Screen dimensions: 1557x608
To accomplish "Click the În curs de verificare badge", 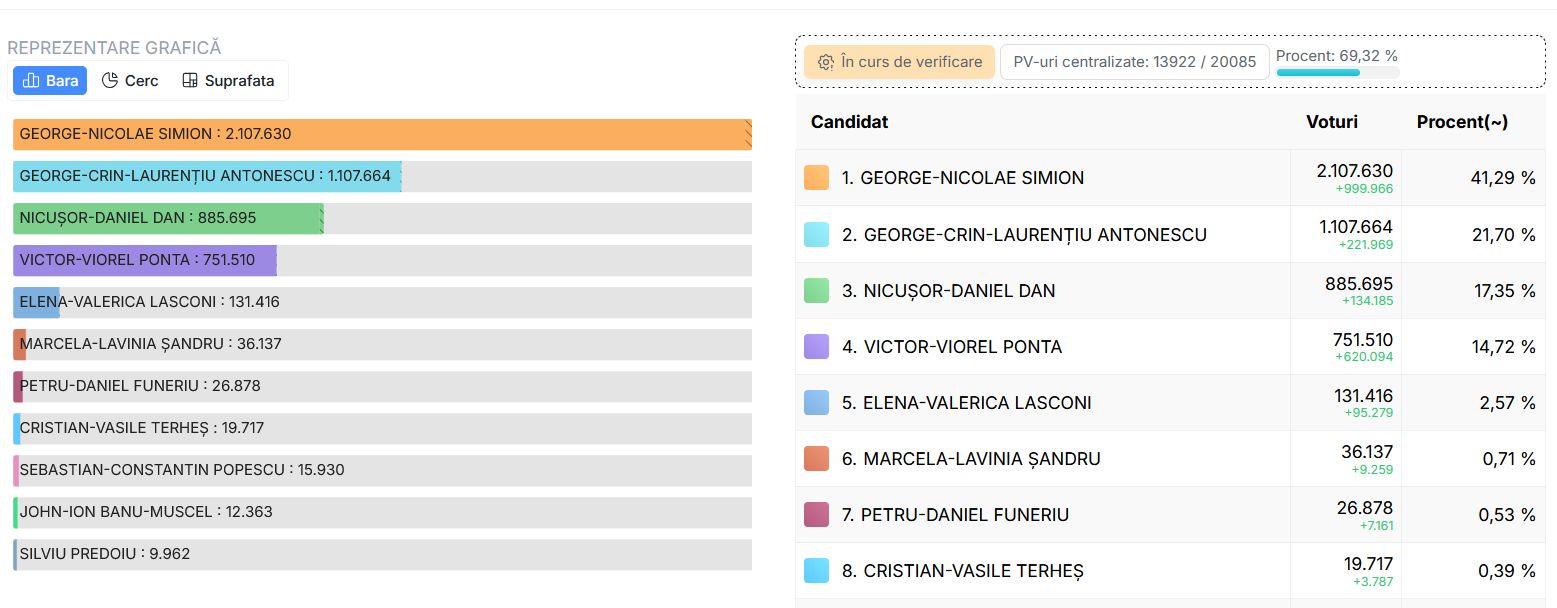I will point(899,62).
